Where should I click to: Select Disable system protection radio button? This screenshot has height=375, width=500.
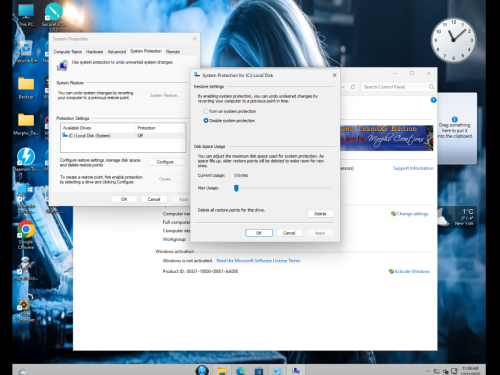[206, 120]
